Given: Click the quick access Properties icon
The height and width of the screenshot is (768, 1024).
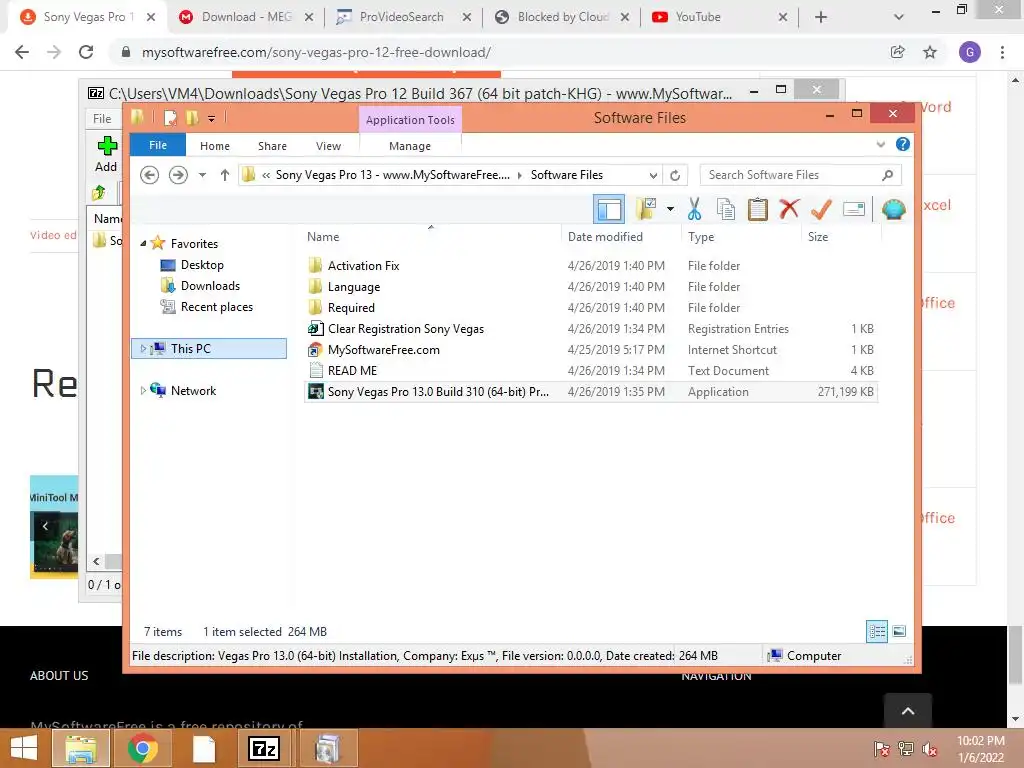Looking at the screenshot, I should tap(170, 118).
